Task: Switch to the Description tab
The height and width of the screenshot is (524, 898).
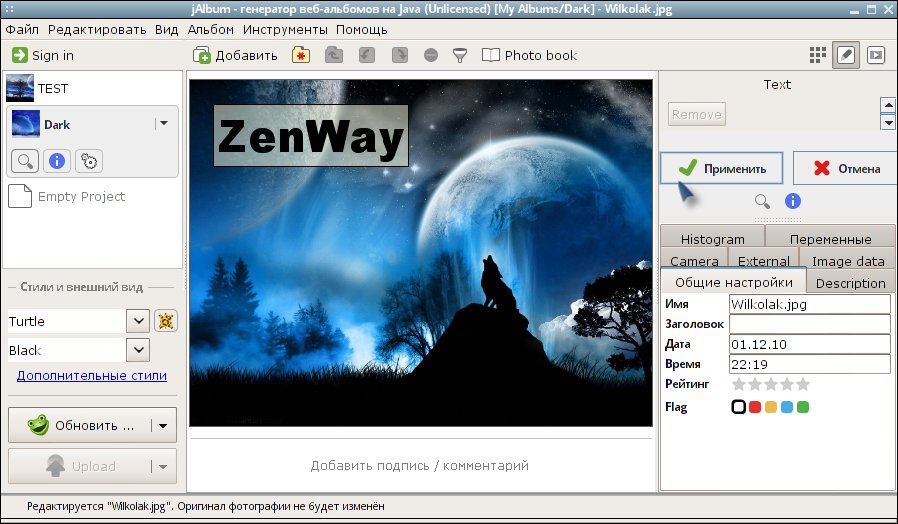Action: pos(850,282)
